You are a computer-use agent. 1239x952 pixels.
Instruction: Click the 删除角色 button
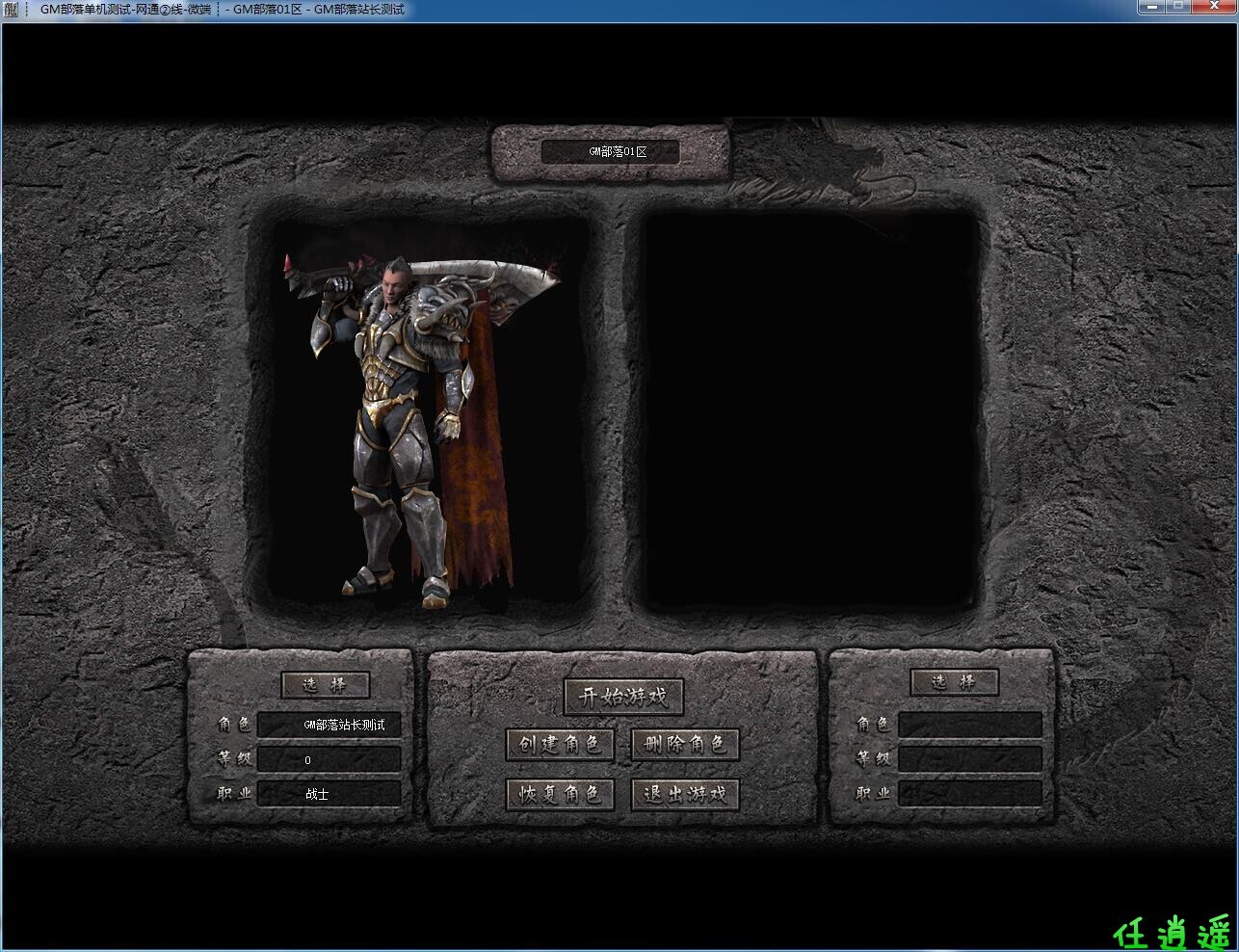(x=685, y=744)
